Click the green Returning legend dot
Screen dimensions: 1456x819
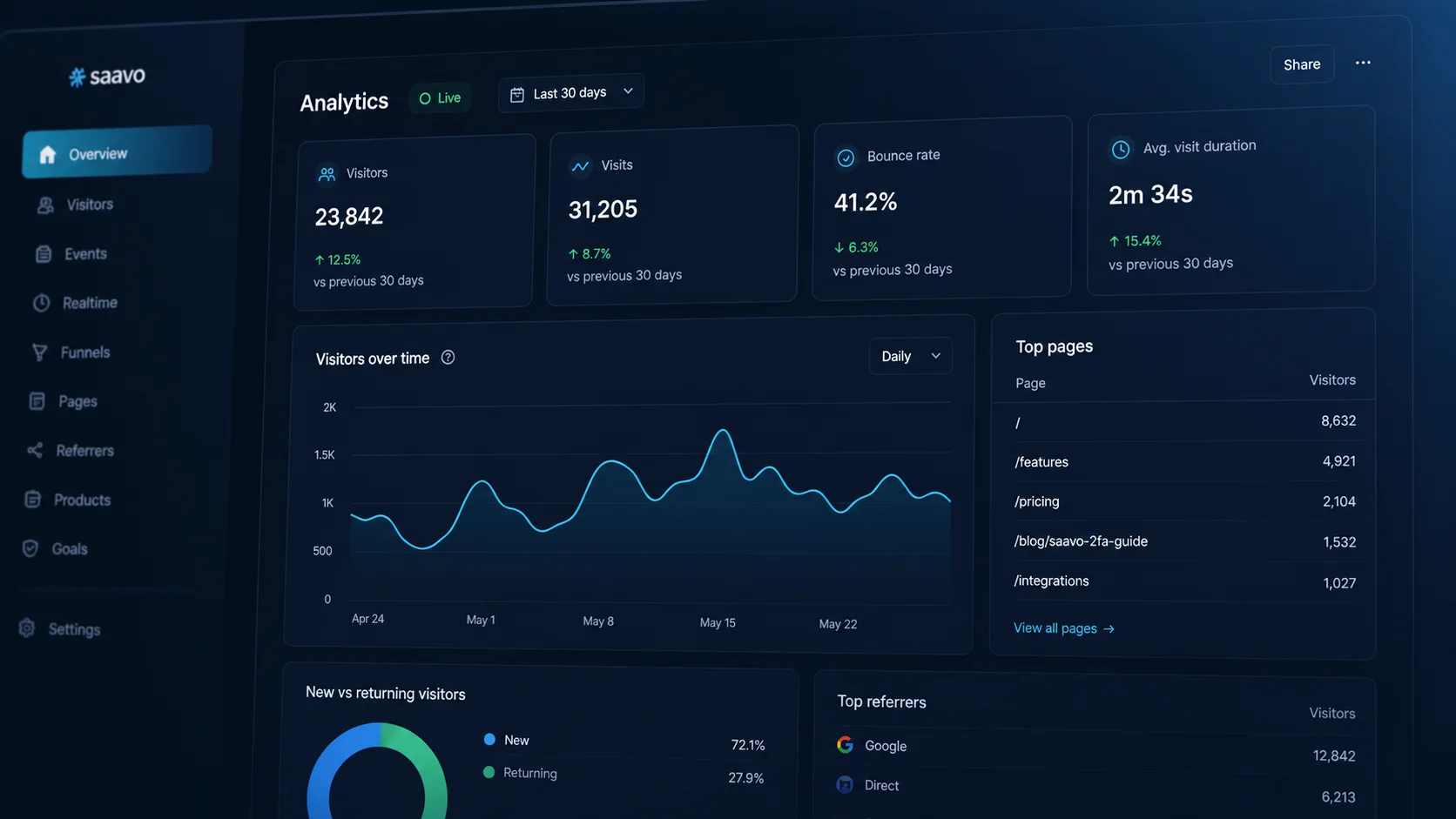(489, 772)
